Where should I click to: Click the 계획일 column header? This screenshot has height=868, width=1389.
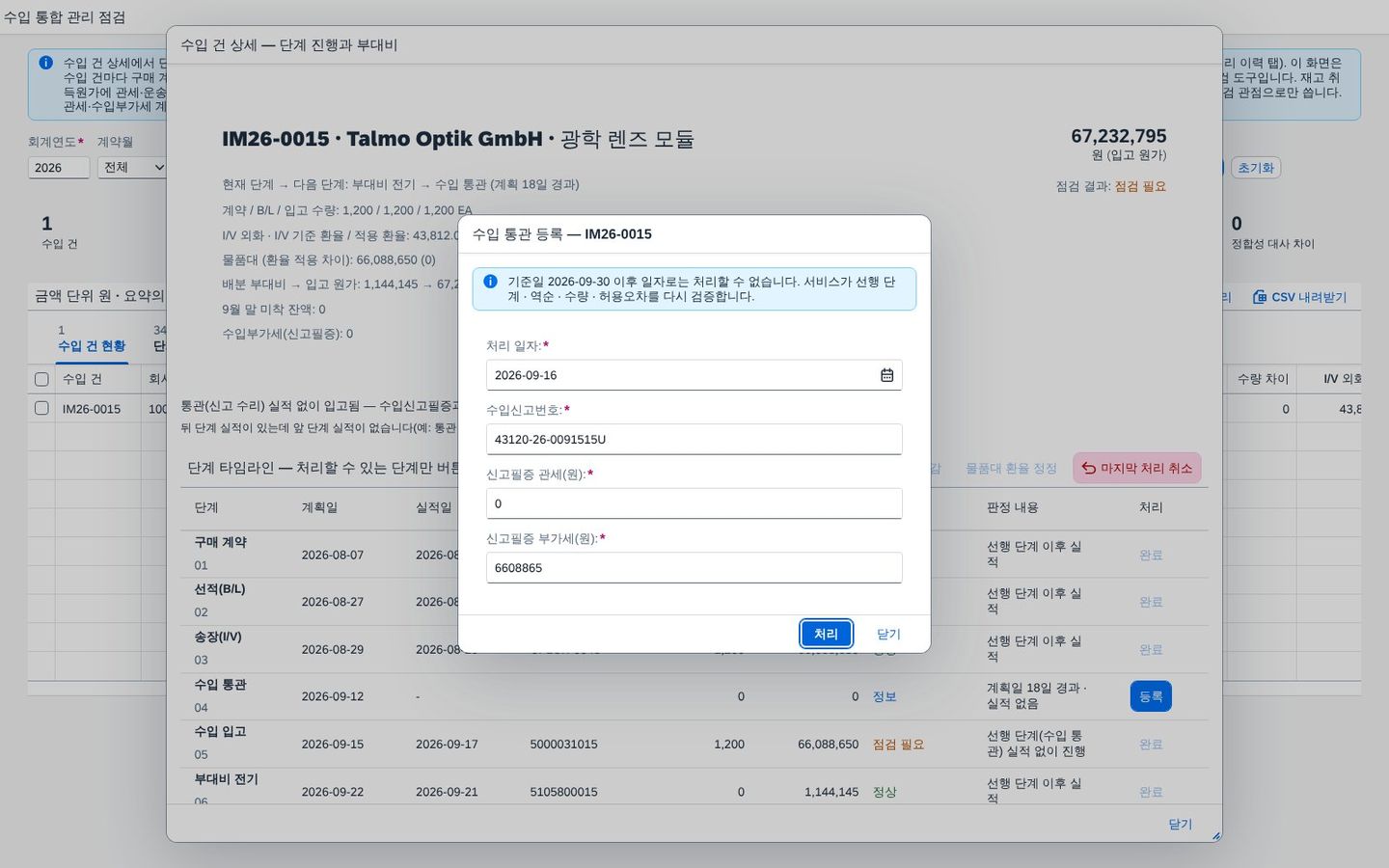click(319, 507)
